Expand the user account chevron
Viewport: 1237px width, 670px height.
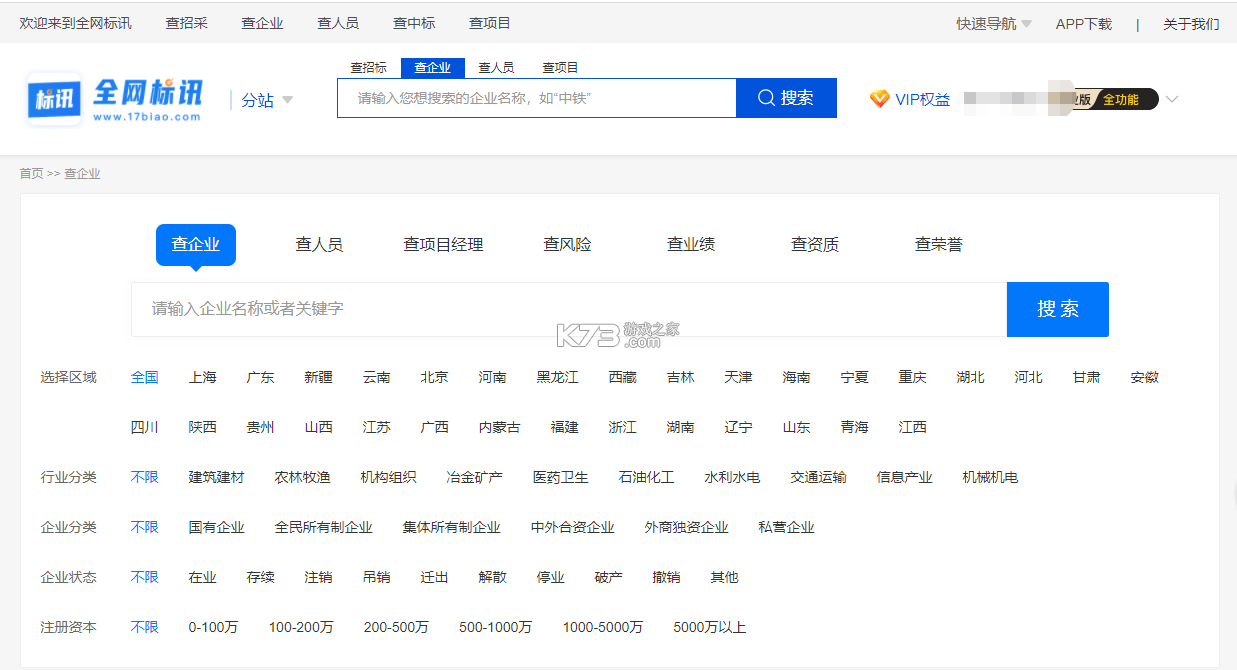pos(1172,99)
